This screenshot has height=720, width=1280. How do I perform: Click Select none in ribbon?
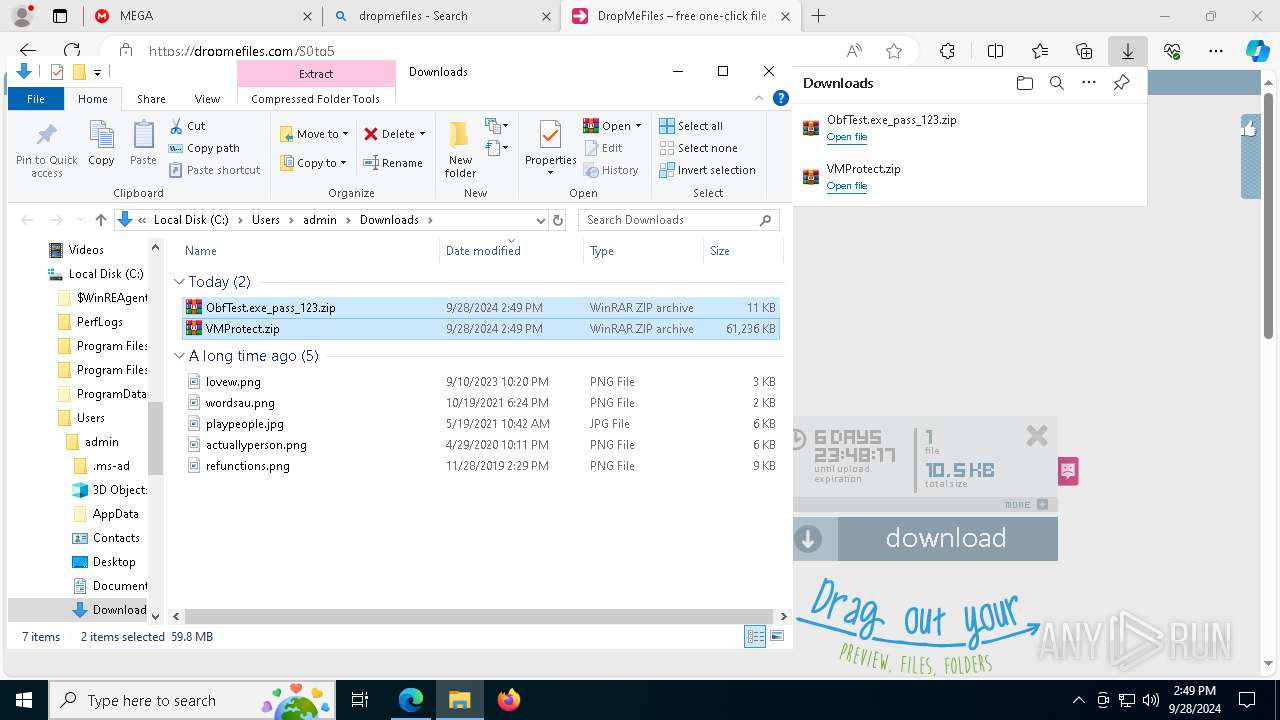pos(698,148)
